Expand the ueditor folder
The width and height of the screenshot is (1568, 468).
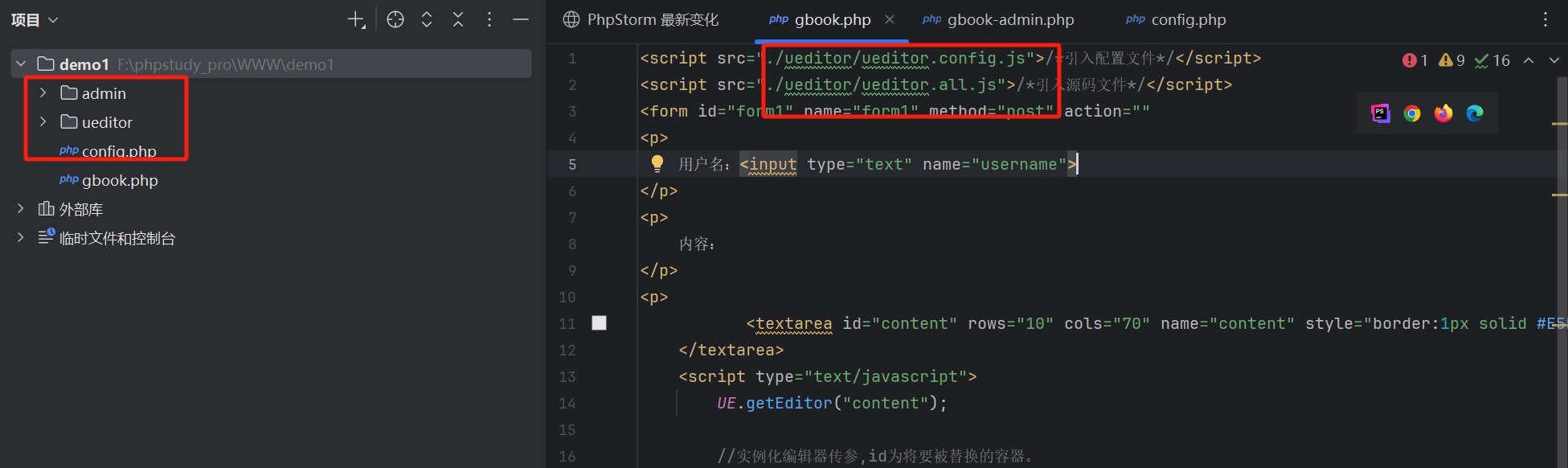click(43, 122)
